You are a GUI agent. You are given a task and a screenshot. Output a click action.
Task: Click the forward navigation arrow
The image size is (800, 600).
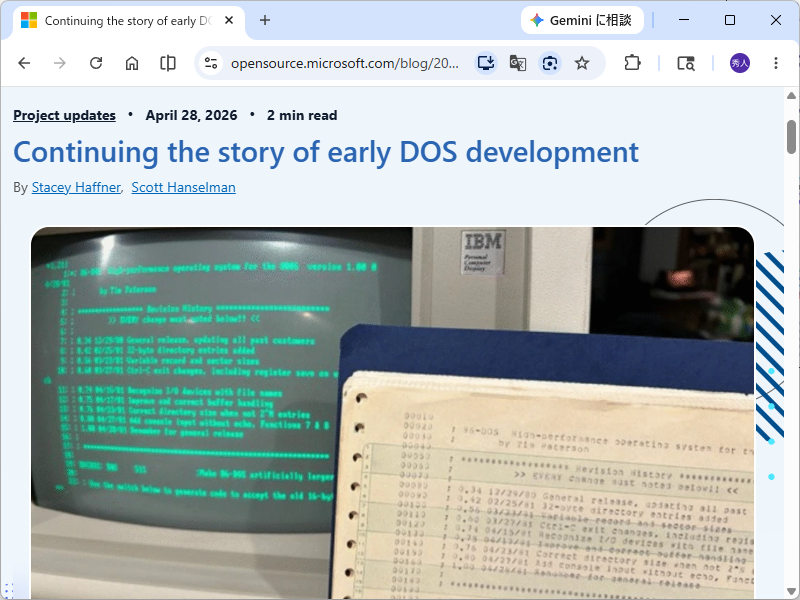click(x=60, y=63)
